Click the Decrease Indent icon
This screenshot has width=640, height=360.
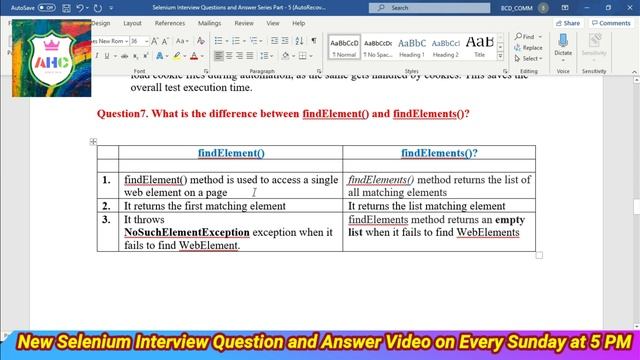274,41
